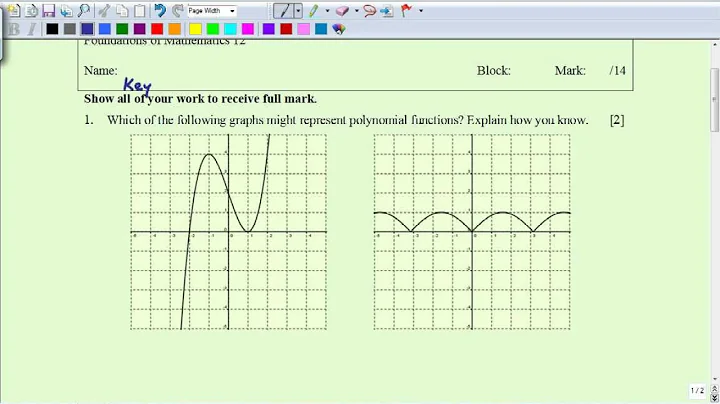This screenshot has width=720, height=404.
Task: Select the Pen tool
Action: 284,11
